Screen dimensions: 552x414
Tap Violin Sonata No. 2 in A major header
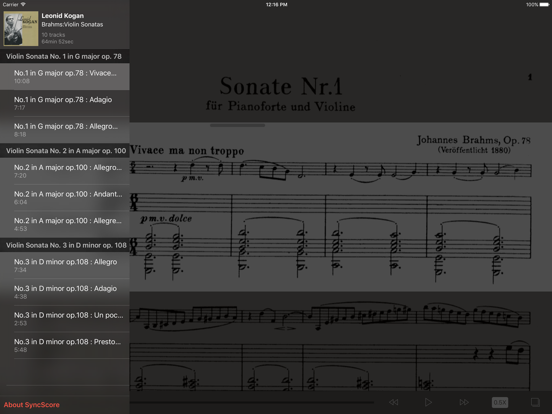tap(65, 151)
